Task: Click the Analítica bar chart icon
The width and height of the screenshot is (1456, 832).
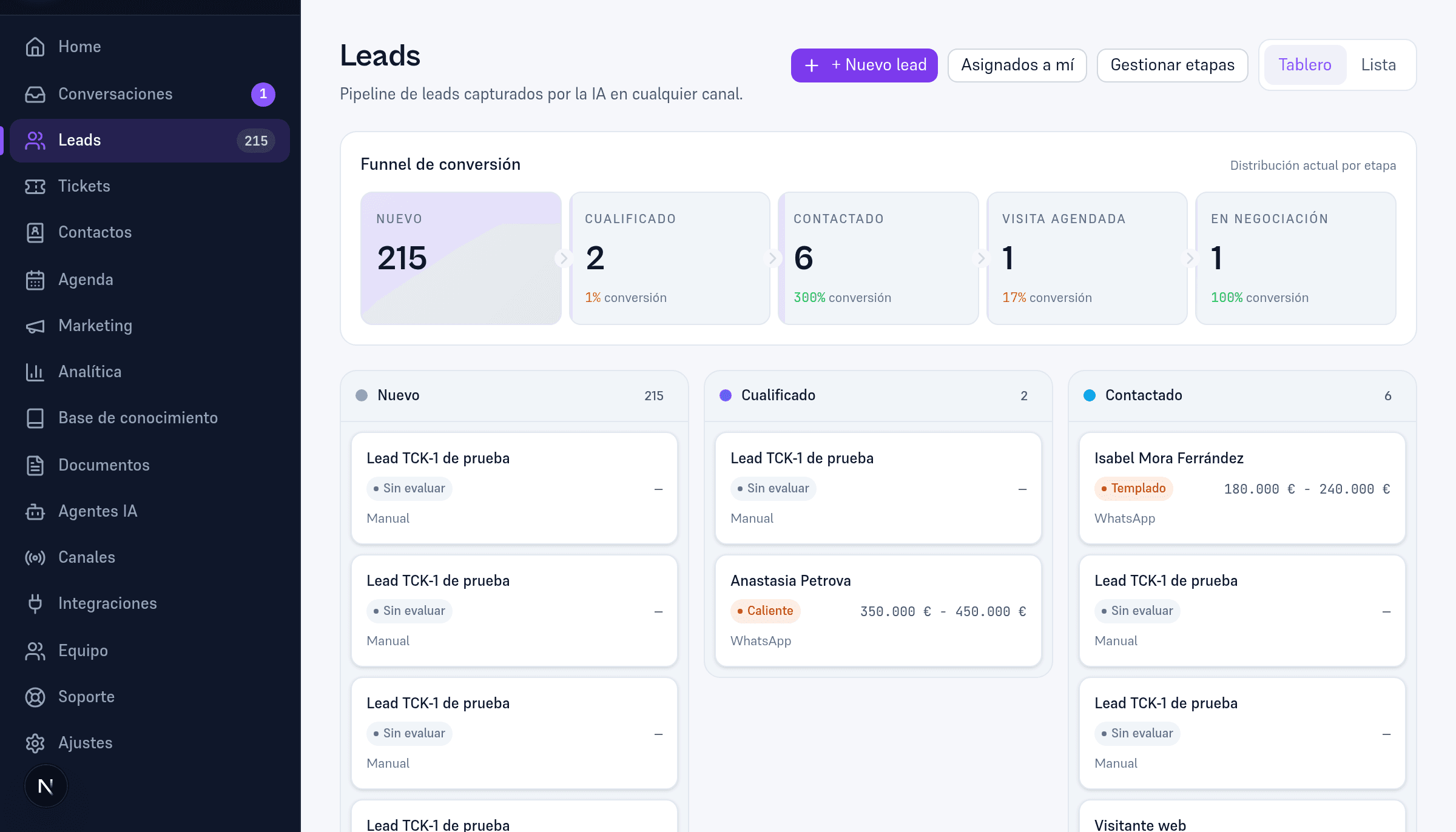Action: 35,372
